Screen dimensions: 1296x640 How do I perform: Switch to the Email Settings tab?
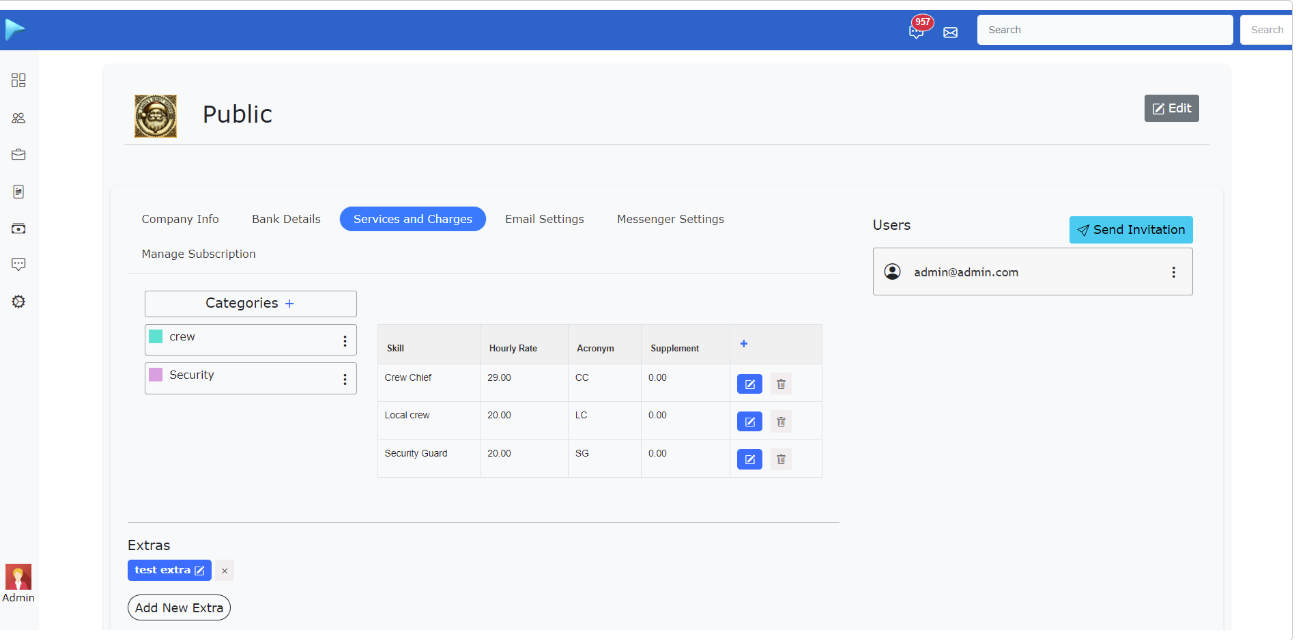544,218
